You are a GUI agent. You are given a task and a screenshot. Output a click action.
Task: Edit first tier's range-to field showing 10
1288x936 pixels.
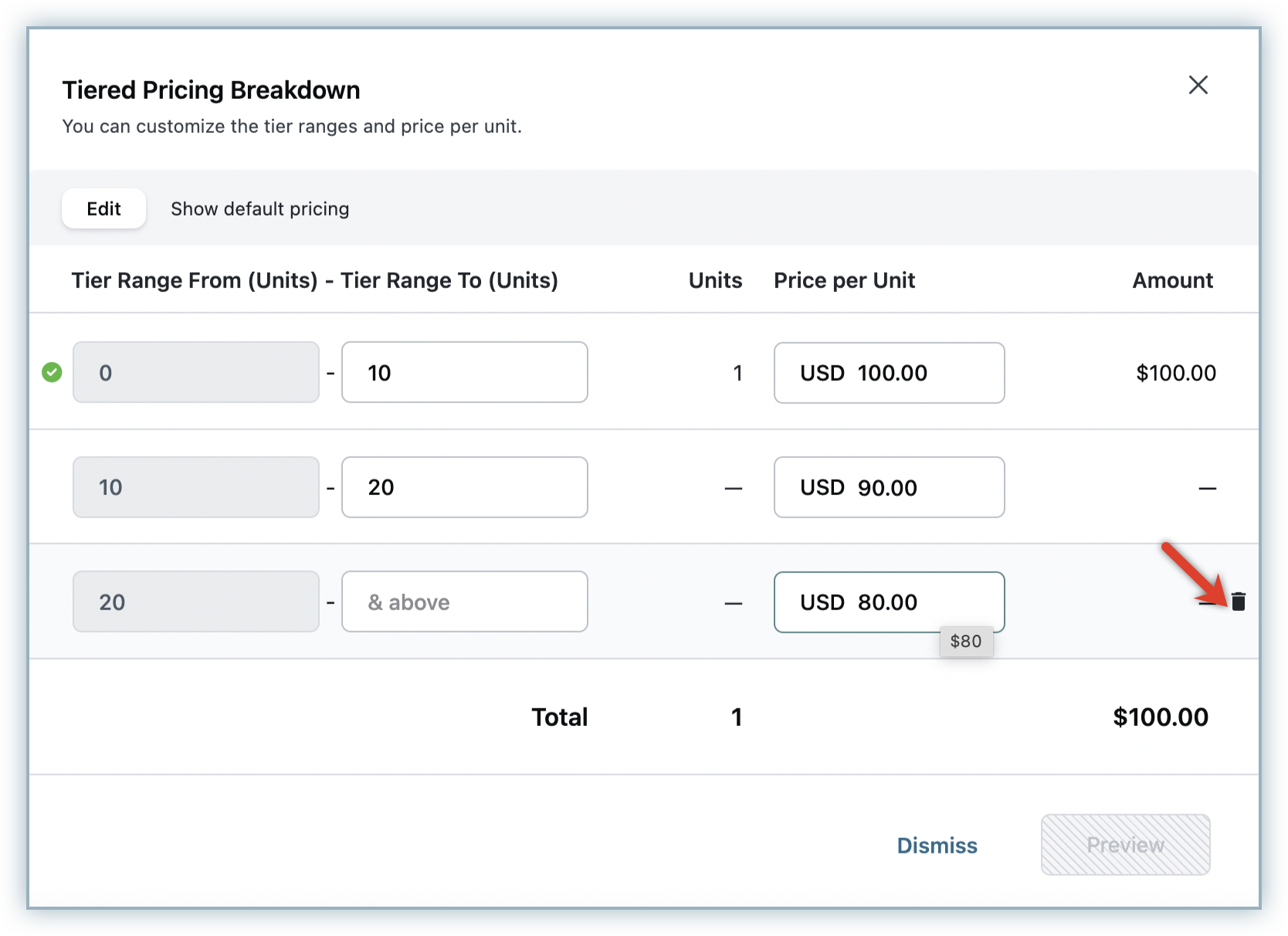coord(464,373)
